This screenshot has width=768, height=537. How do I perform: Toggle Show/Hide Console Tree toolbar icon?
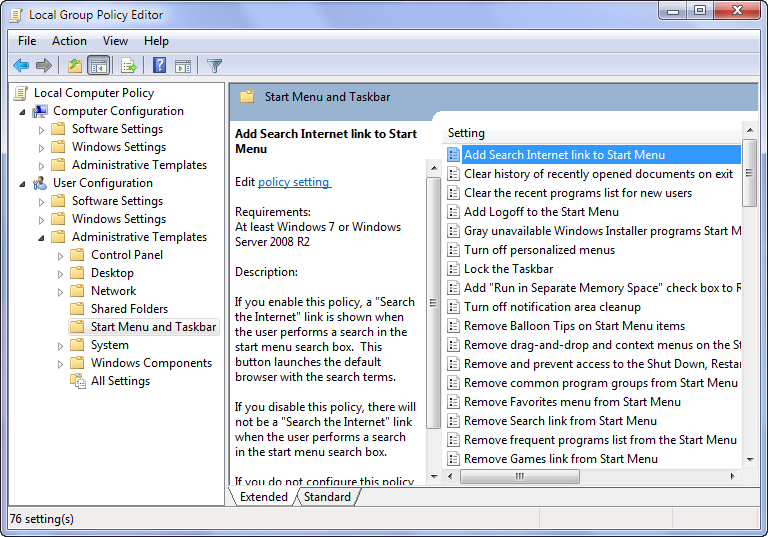coord(98,65)
